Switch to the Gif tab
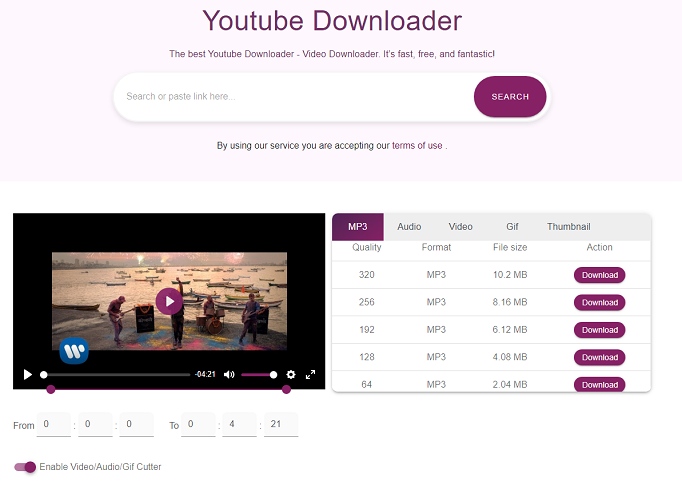Screen dimensions: 682x482 pyautogui.click(x=512, y=227)
